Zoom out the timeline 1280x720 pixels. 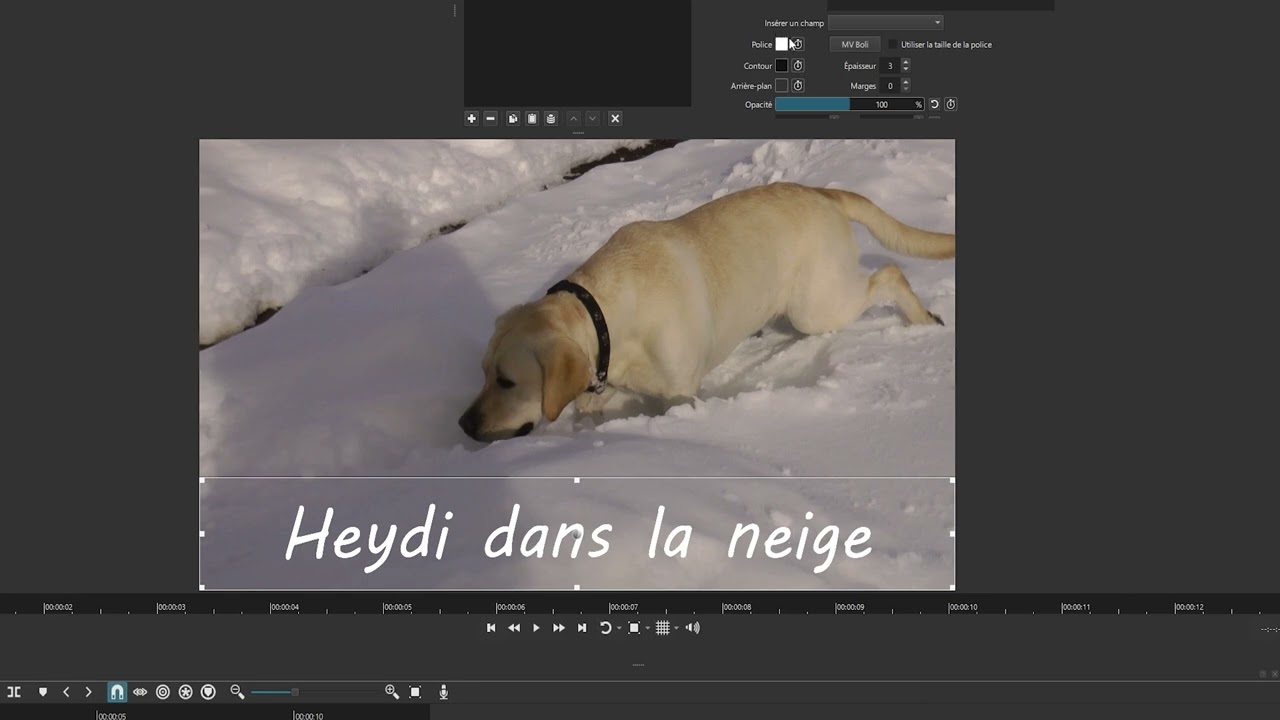[237, 692]
